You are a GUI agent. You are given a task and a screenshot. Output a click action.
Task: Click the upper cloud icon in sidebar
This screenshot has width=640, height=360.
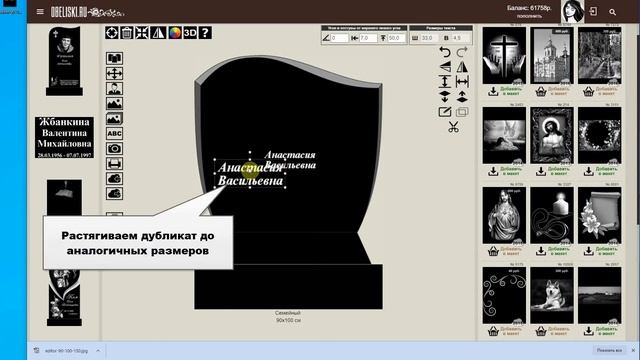(114, 178)
